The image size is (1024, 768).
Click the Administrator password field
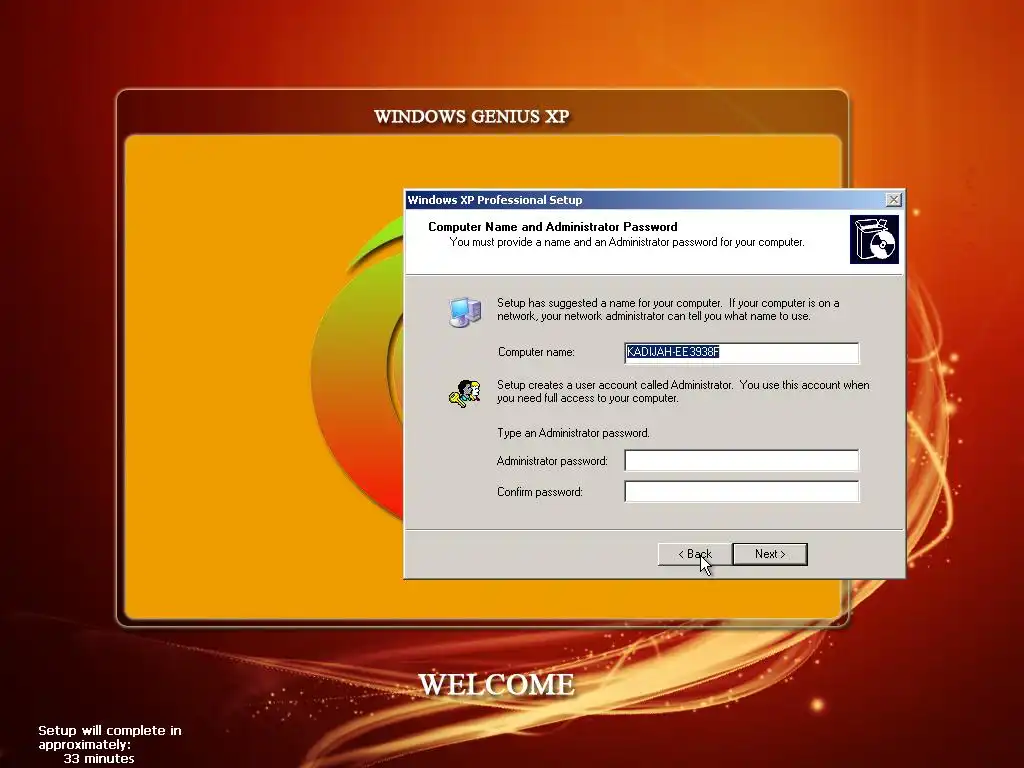(742, 460)
